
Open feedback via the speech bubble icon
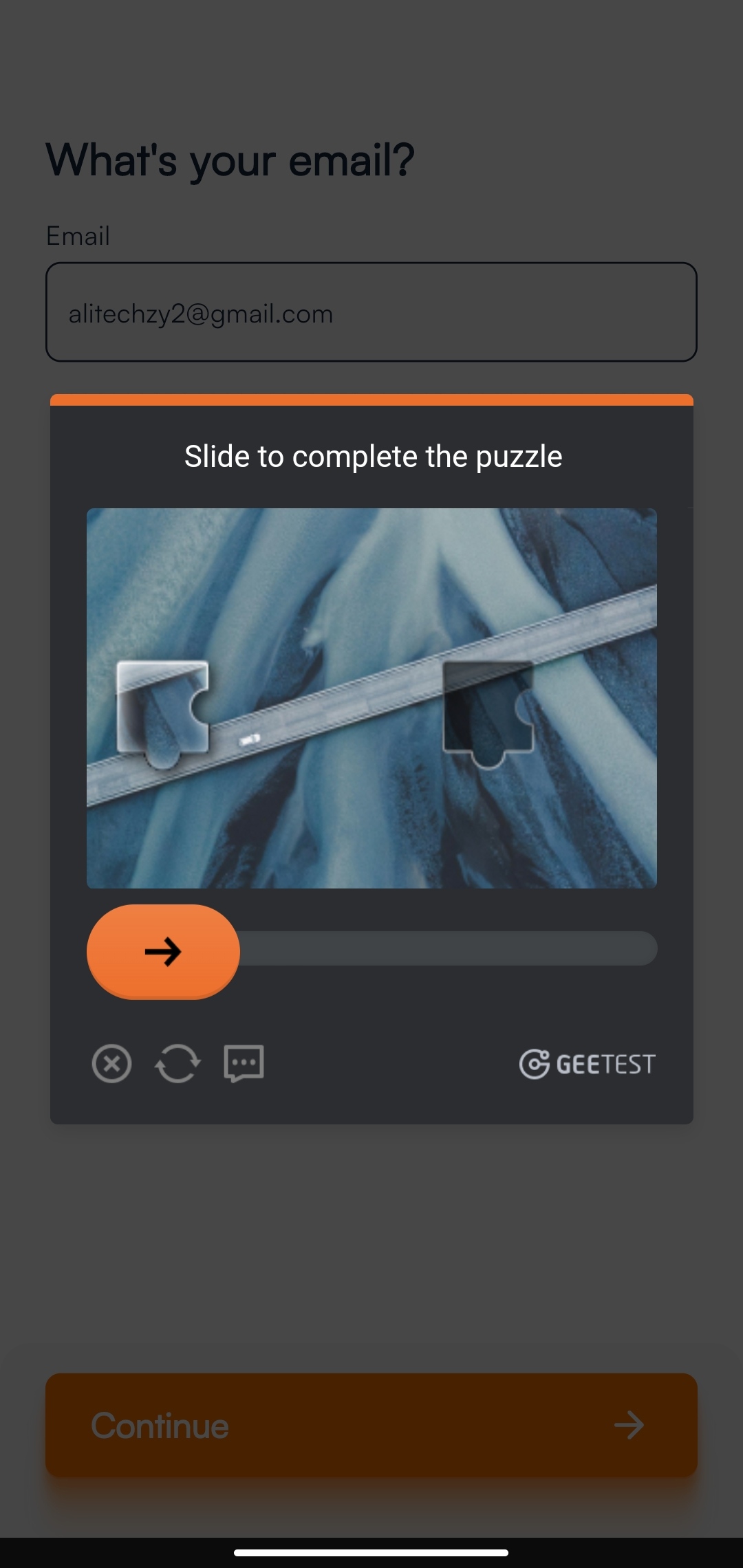tap(244, 1064)
